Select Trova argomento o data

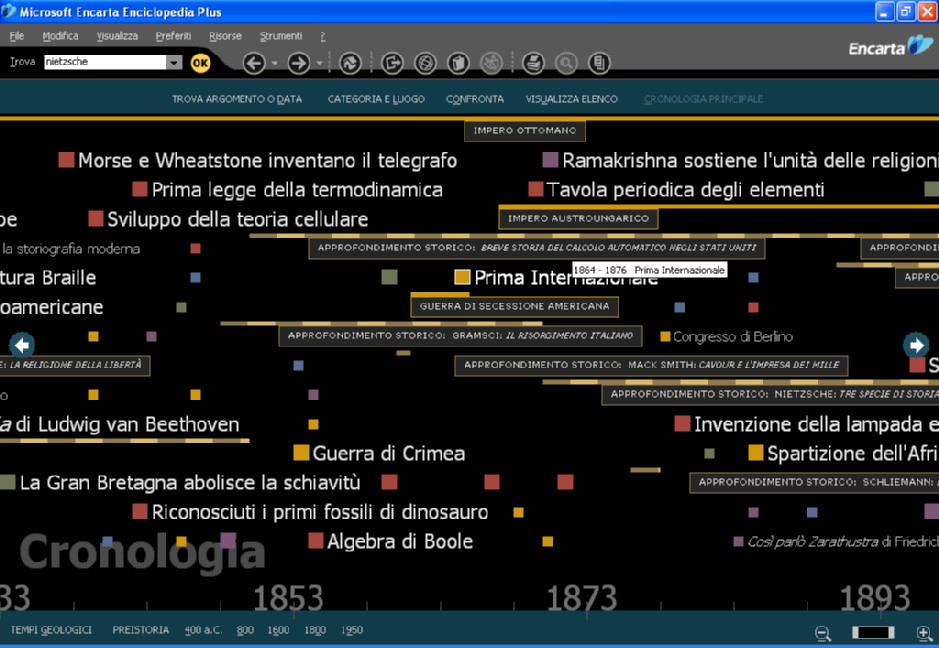(x=237, y=99)
